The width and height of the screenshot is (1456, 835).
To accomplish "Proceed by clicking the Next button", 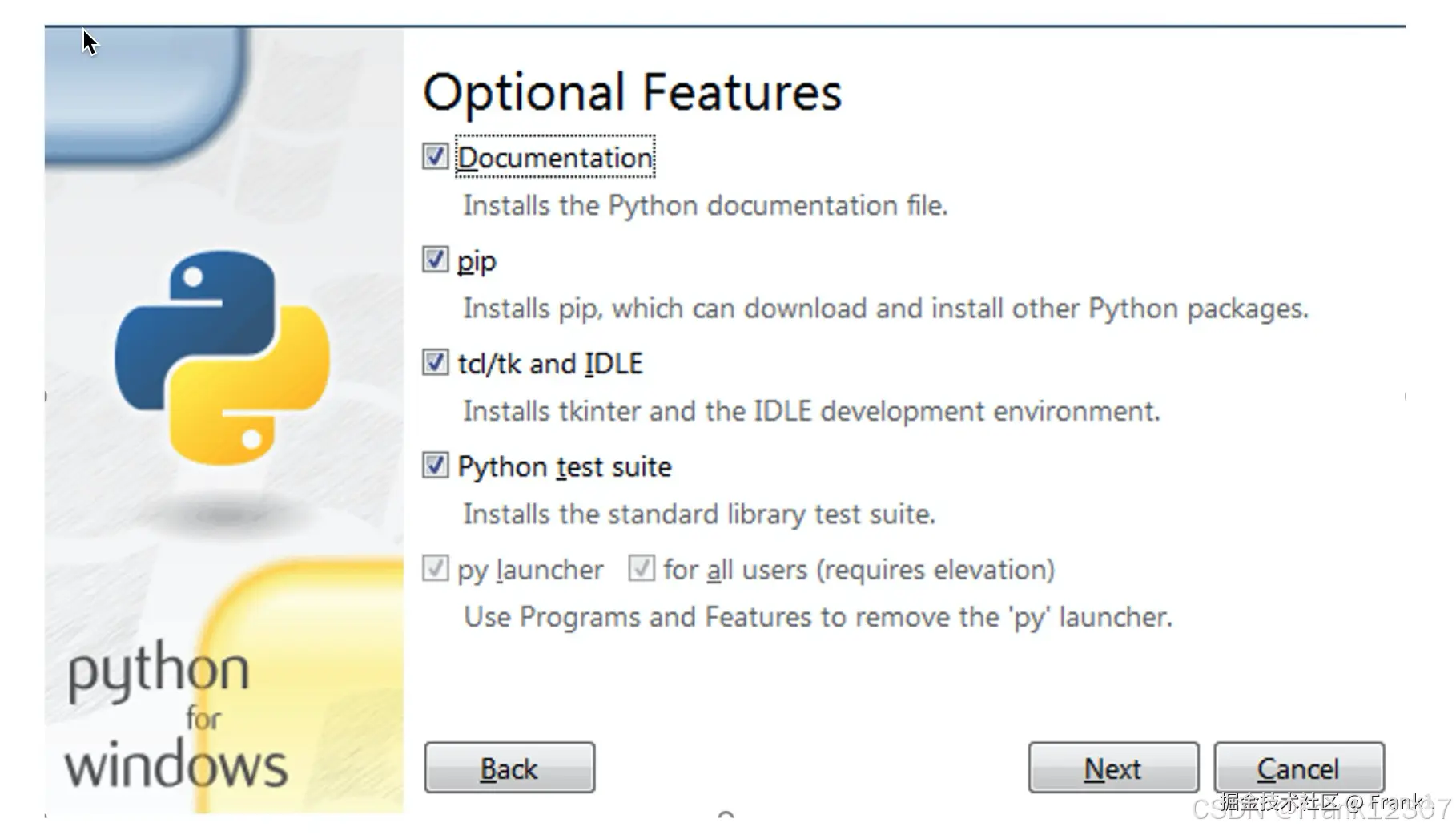I will (x=1112, y=768).
